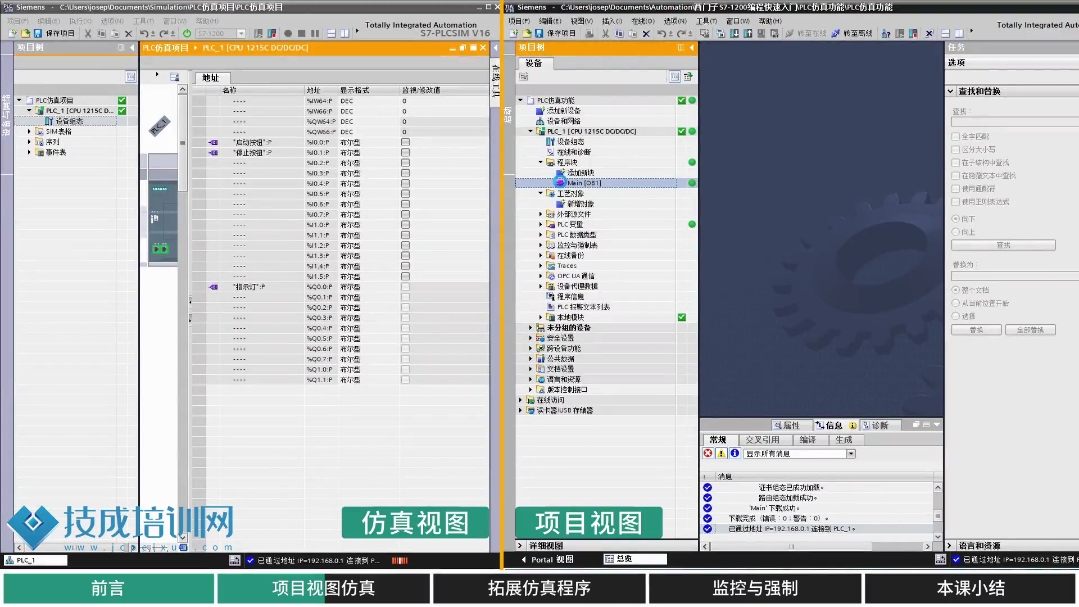Select Main [OB1] block in project tree

coord(584,183)
